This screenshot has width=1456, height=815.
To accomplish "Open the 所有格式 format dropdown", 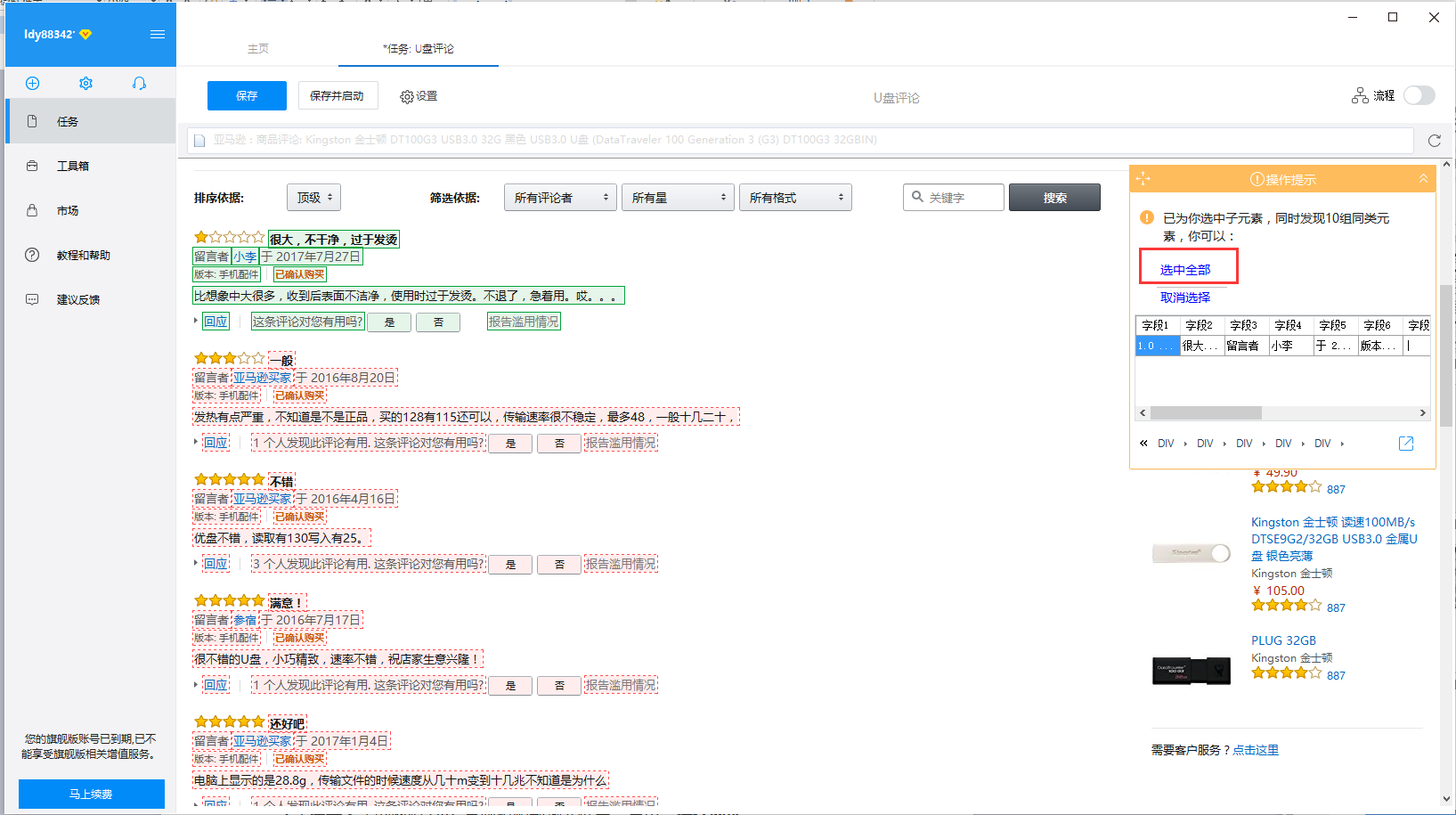I will [x=795, y=198].
